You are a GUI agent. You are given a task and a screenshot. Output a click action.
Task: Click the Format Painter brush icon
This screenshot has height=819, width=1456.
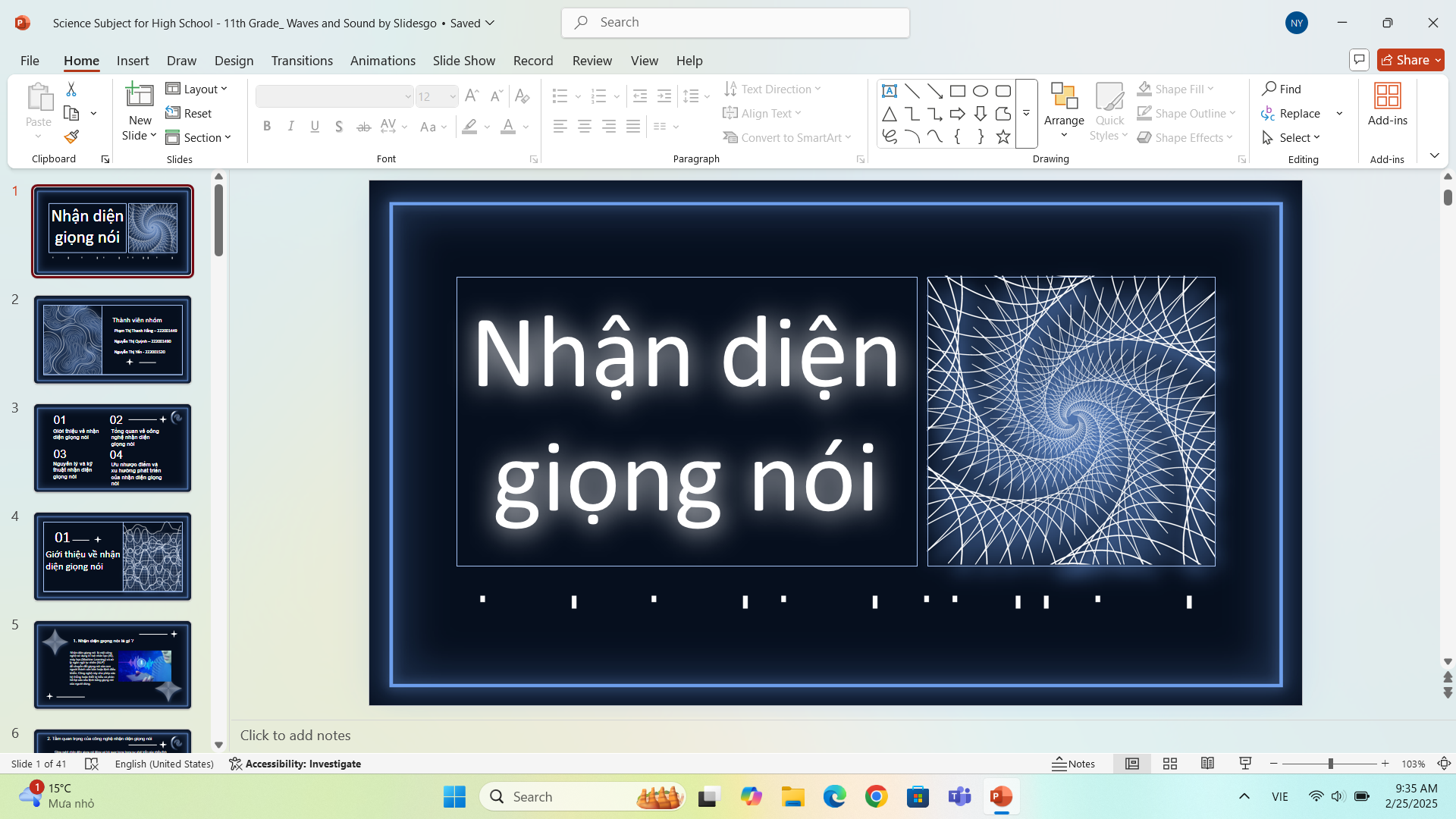click(71, 137)
